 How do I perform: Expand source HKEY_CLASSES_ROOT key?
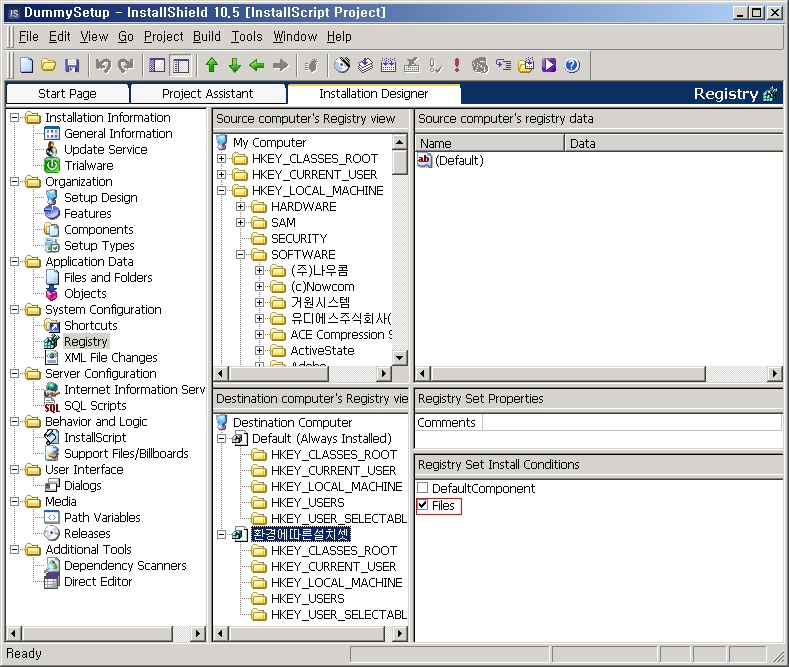point(221,158)
